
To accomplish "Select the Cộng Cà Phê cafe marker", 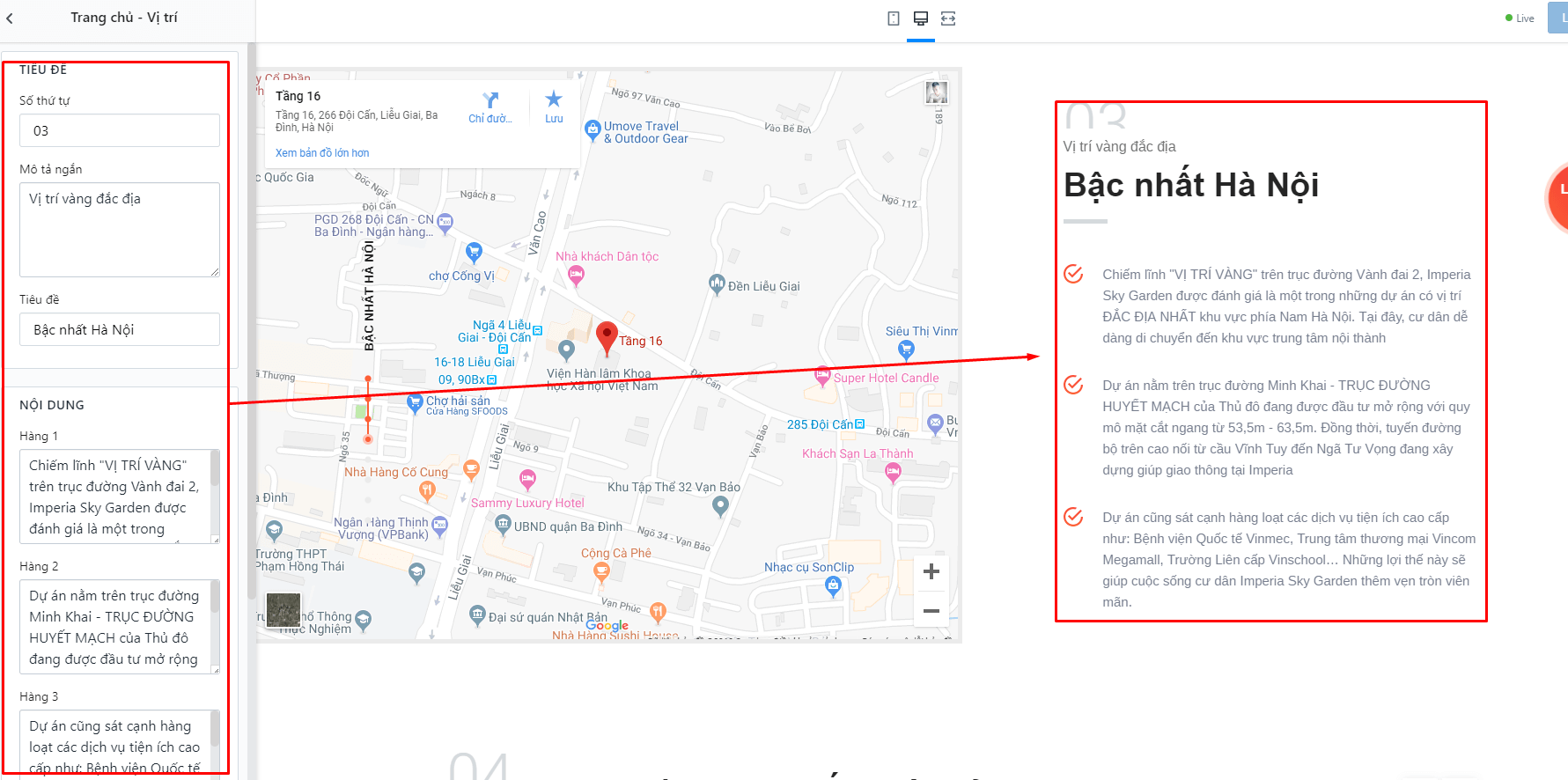I will (601, 572).
